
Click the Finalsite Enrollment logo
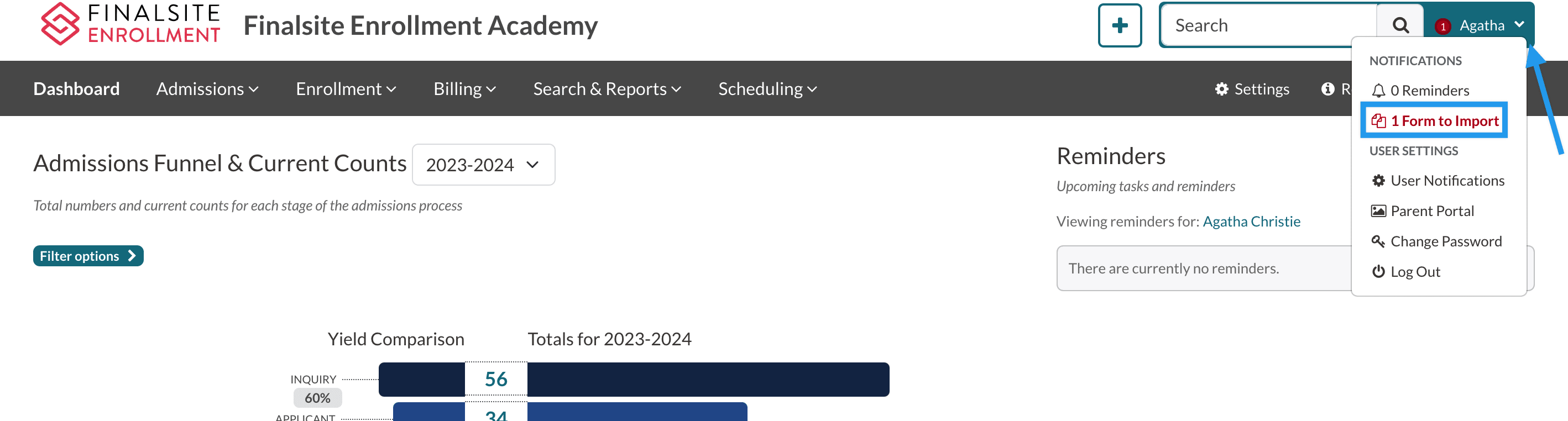pyautogui.click(x=129, y=24)
